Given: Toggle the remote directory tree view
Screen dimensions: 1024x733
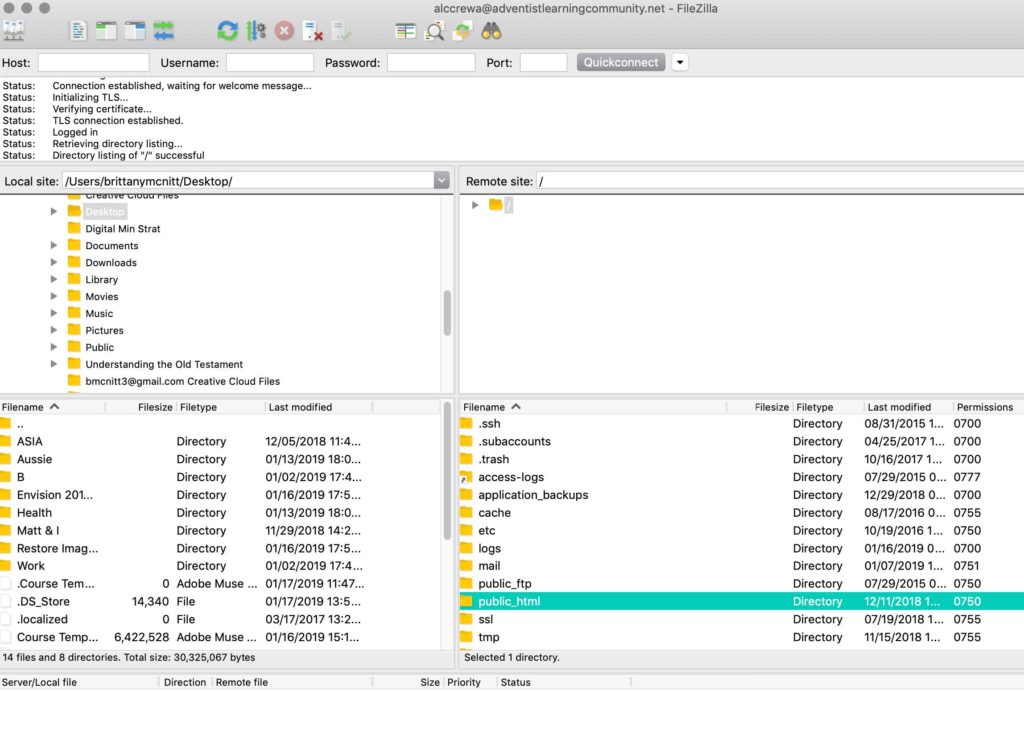Looking at the screenshot, I should pyautogui.click(x=135, y=31).
